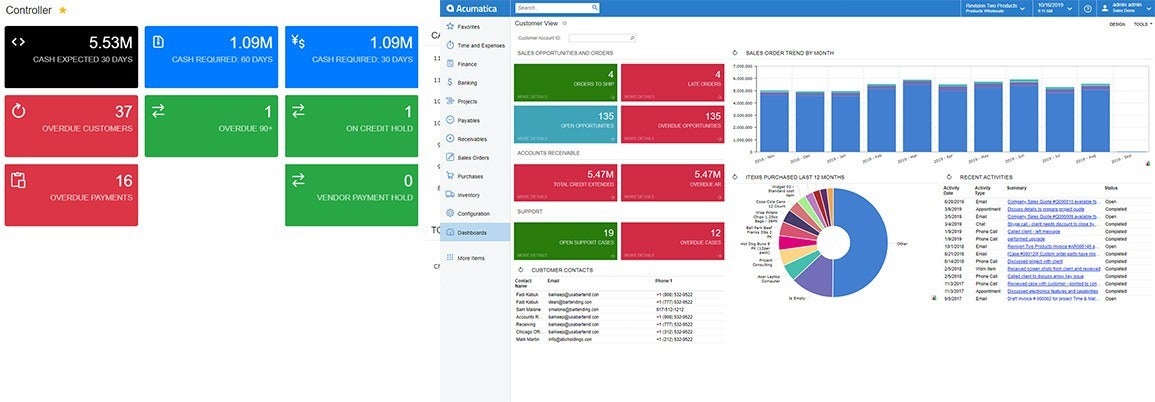
Task: Refresh the Recent Activities widget
Action: (948, 177)
